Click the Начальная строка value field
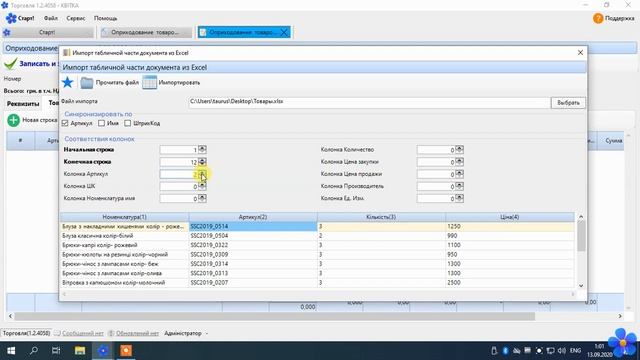The height and width of the screenshot is (360, 640). tap(179, 150)
